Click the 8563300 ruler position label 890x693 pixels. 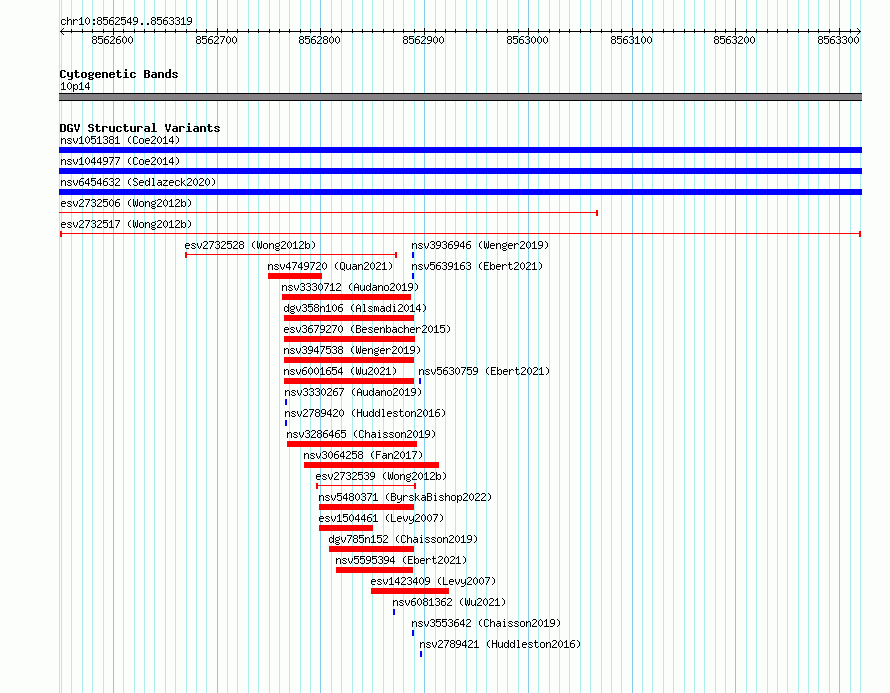pyautogui.click(x=838, y=40)
